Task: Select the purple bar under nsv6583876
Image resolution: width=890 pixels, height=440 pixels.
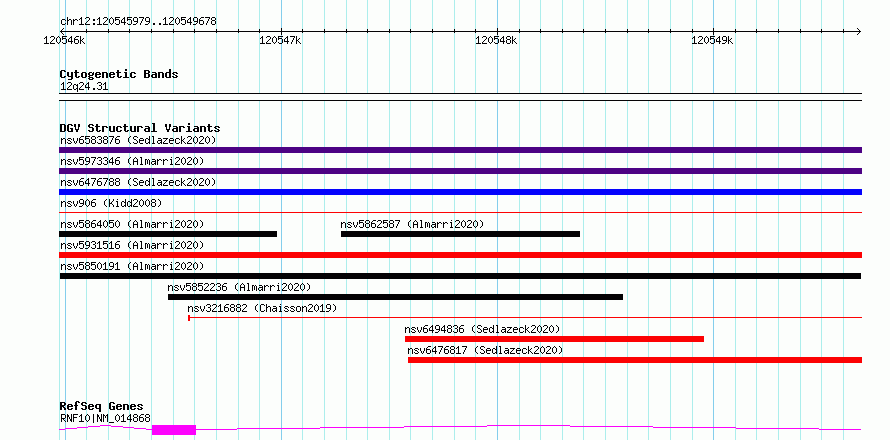Action: tap(460, 150)
